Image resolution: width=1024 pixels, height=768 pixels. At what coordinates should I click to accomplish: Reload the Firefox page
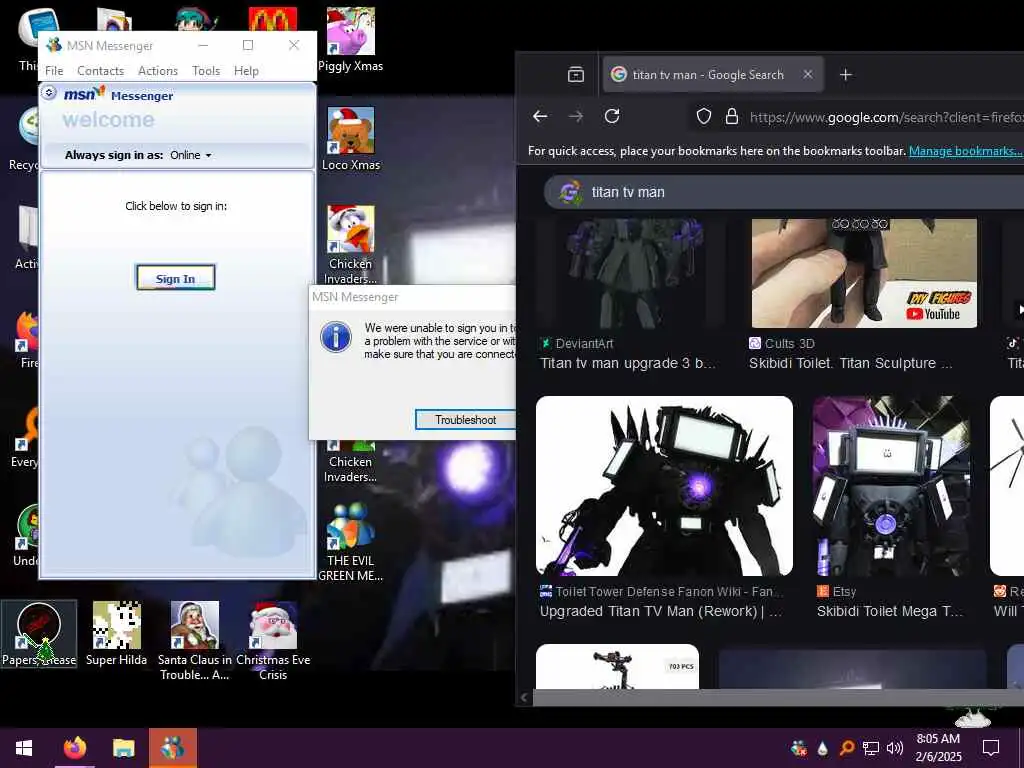point(612,116)
